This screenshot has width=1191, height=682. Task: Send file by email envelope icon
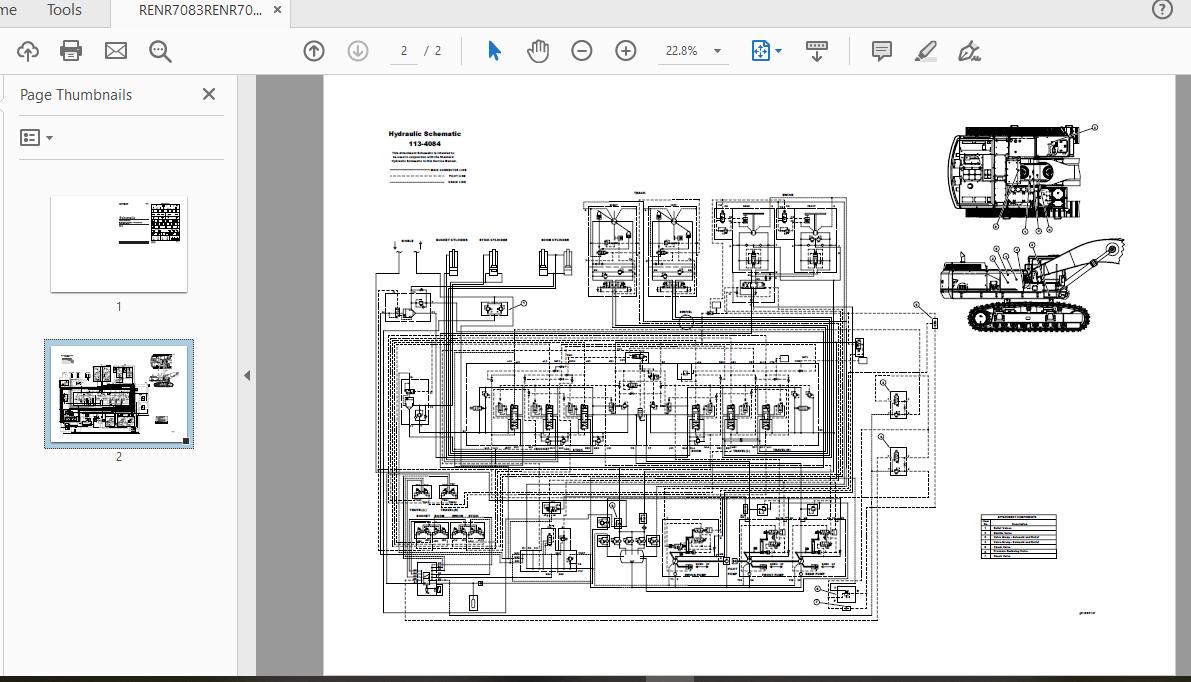point(116,51)
